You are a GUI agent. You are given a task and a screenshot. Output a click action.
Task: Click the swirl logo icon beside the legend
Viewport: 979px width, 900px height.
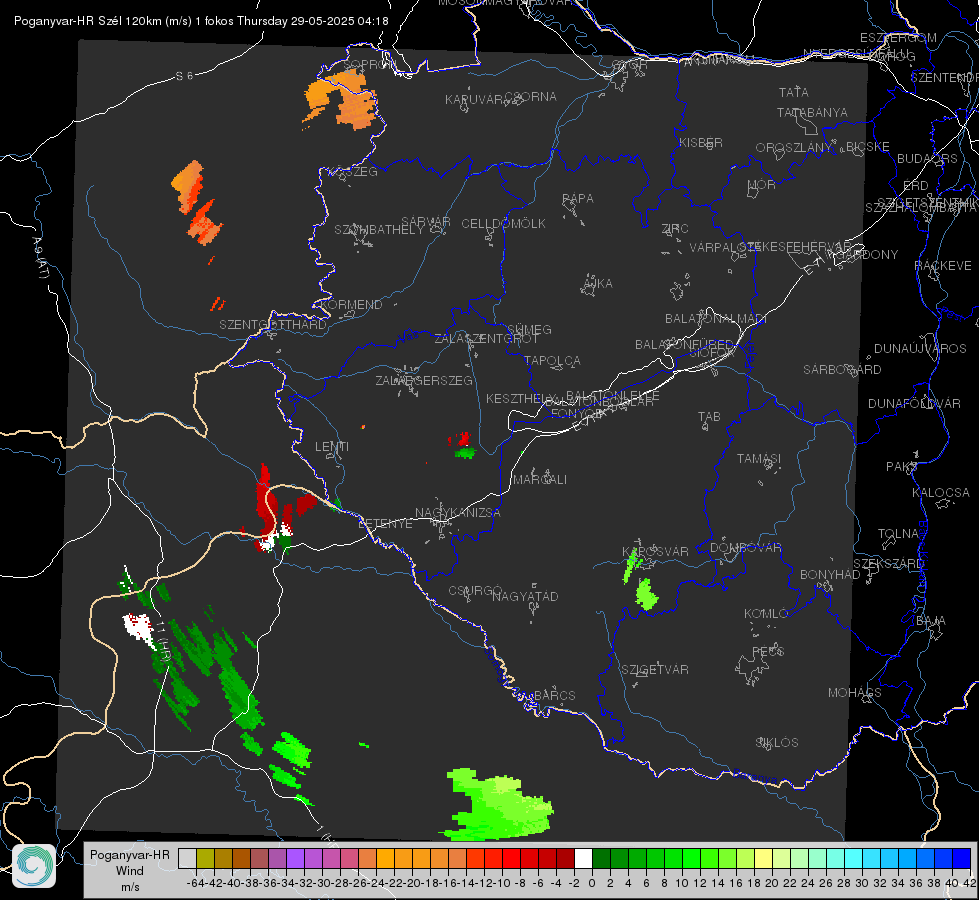[34, 866]
